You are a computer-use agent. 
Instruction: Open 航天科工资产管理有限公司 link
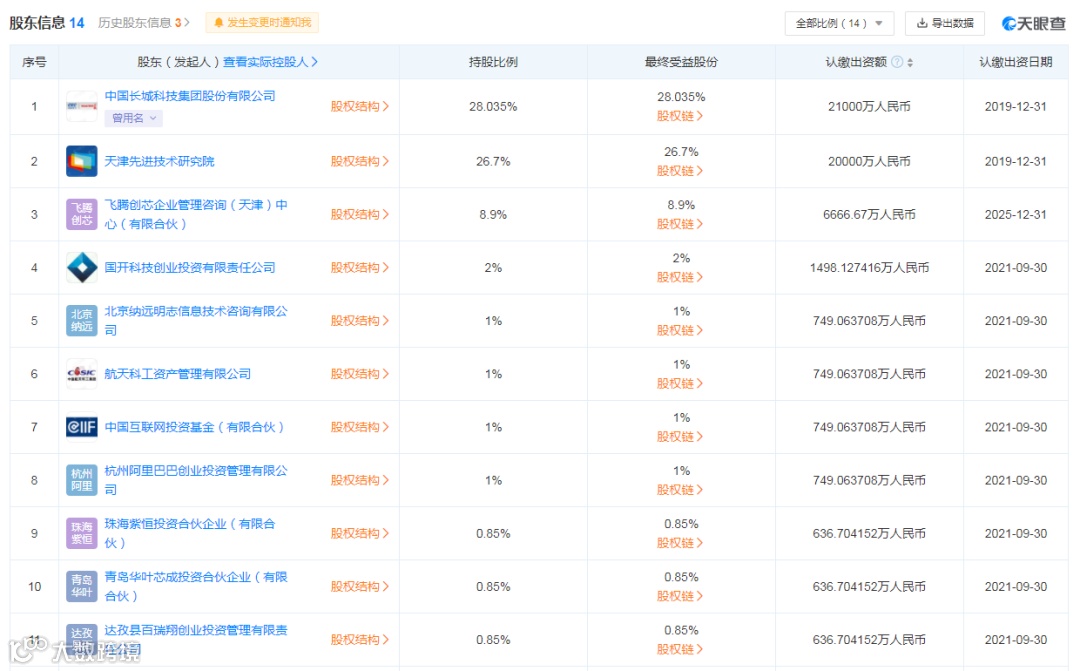(x=177, y=373)
